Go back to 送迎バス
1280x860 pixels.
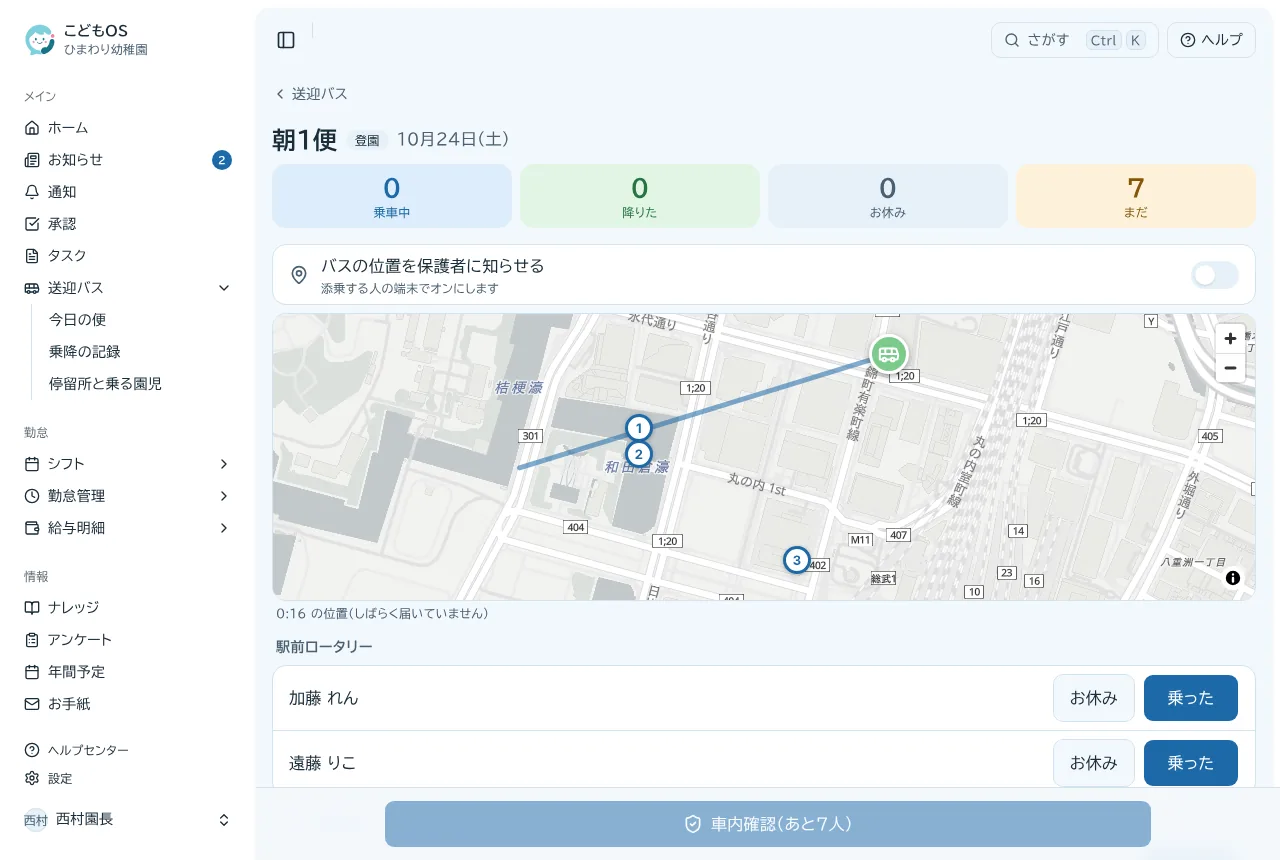click(x=311, y=94)
